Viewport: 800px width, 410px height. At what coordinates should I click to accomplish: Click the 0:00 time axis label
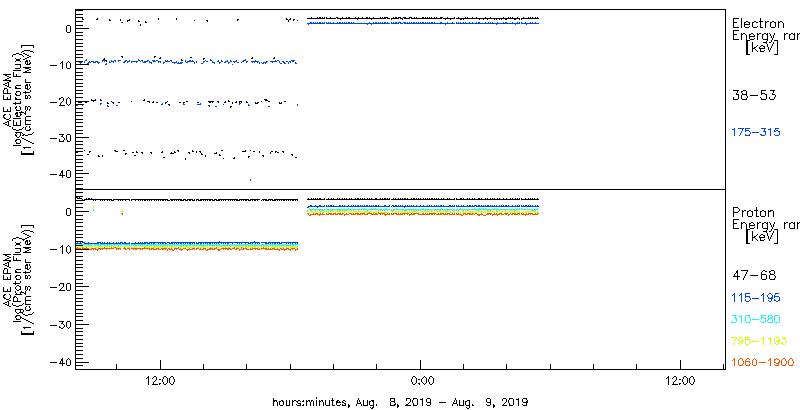click(x=421, y=380)
